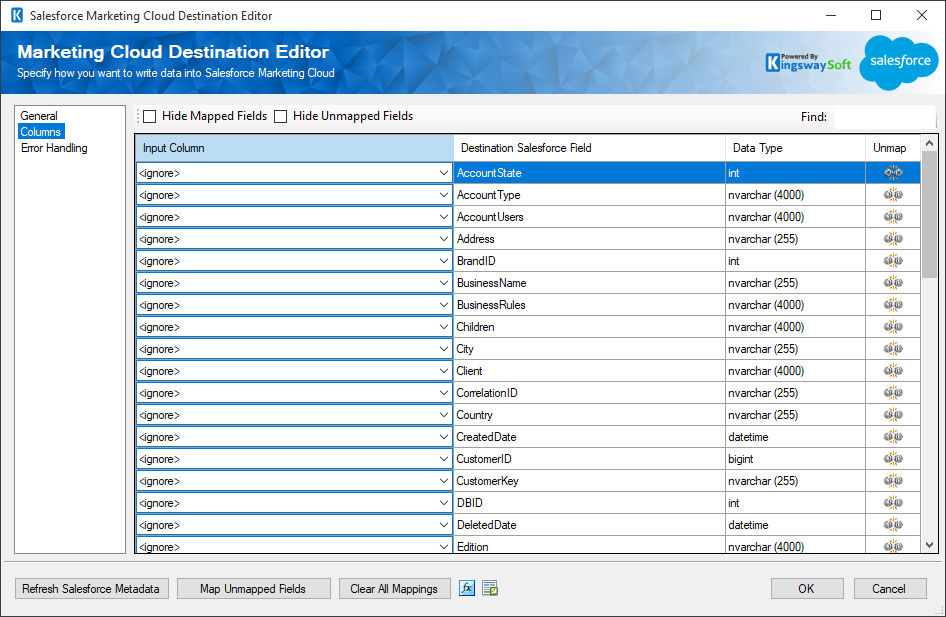Unmap the Client field
This screenshot has width=946, height=617.
click(x=893, y=371)
